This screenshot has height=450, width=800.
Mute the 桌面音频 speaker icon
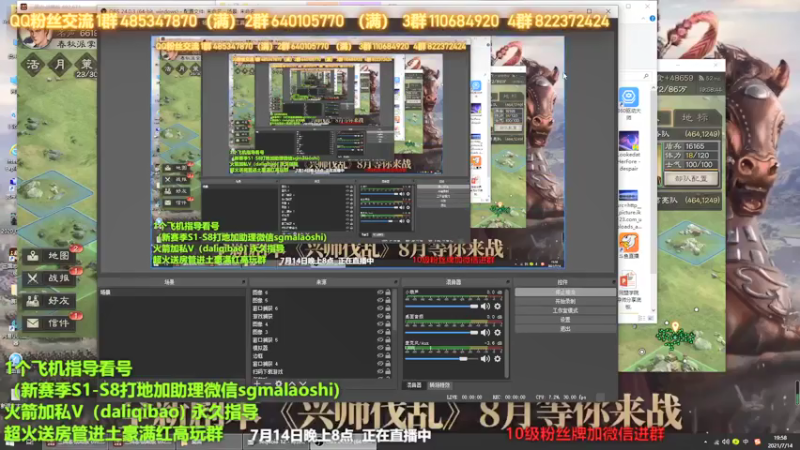pos(485,332)
